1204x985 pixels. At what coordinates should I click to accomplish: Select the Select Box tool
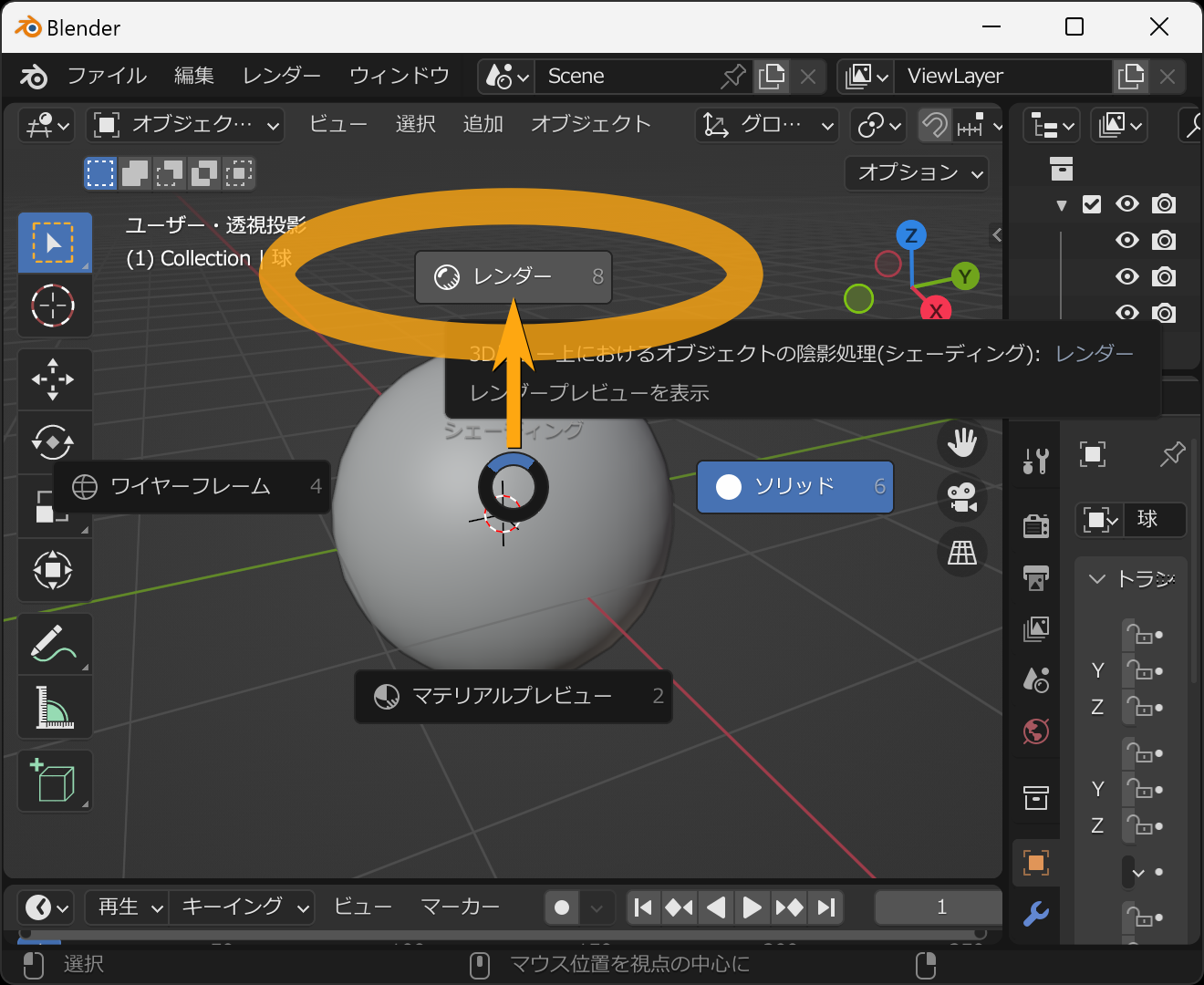(55, 243)
